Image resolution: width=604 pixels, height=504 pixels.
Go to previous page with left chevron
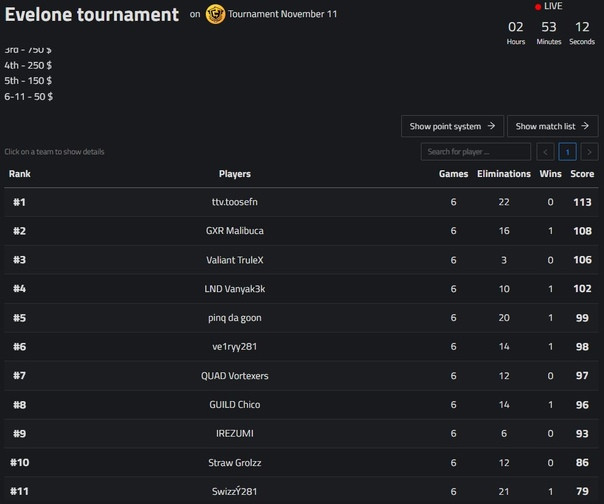tap(545, 152)
